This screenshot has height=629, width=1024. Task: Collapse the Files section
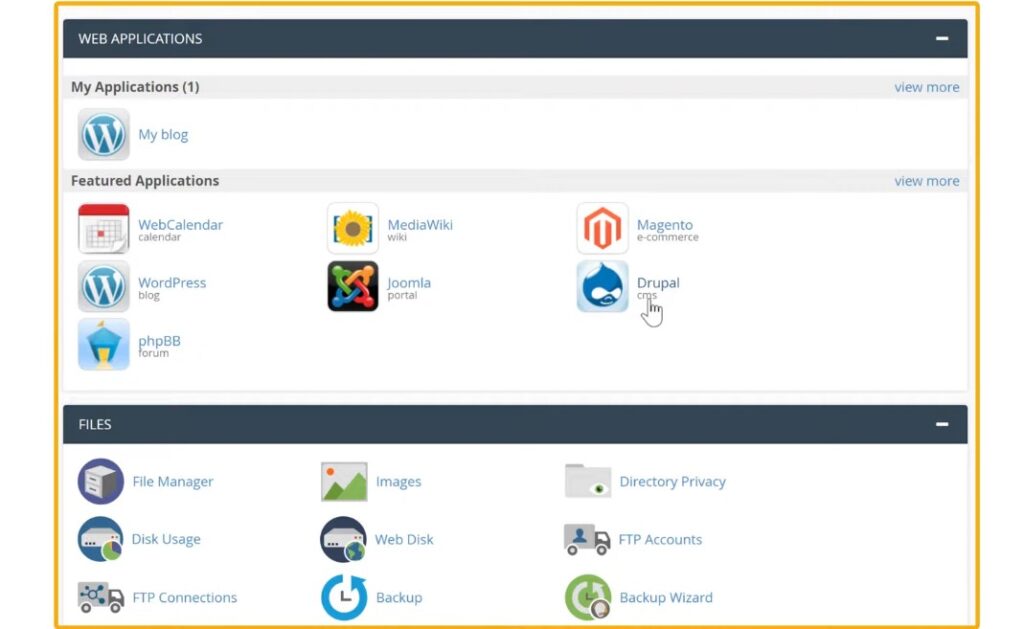point(941,424)
